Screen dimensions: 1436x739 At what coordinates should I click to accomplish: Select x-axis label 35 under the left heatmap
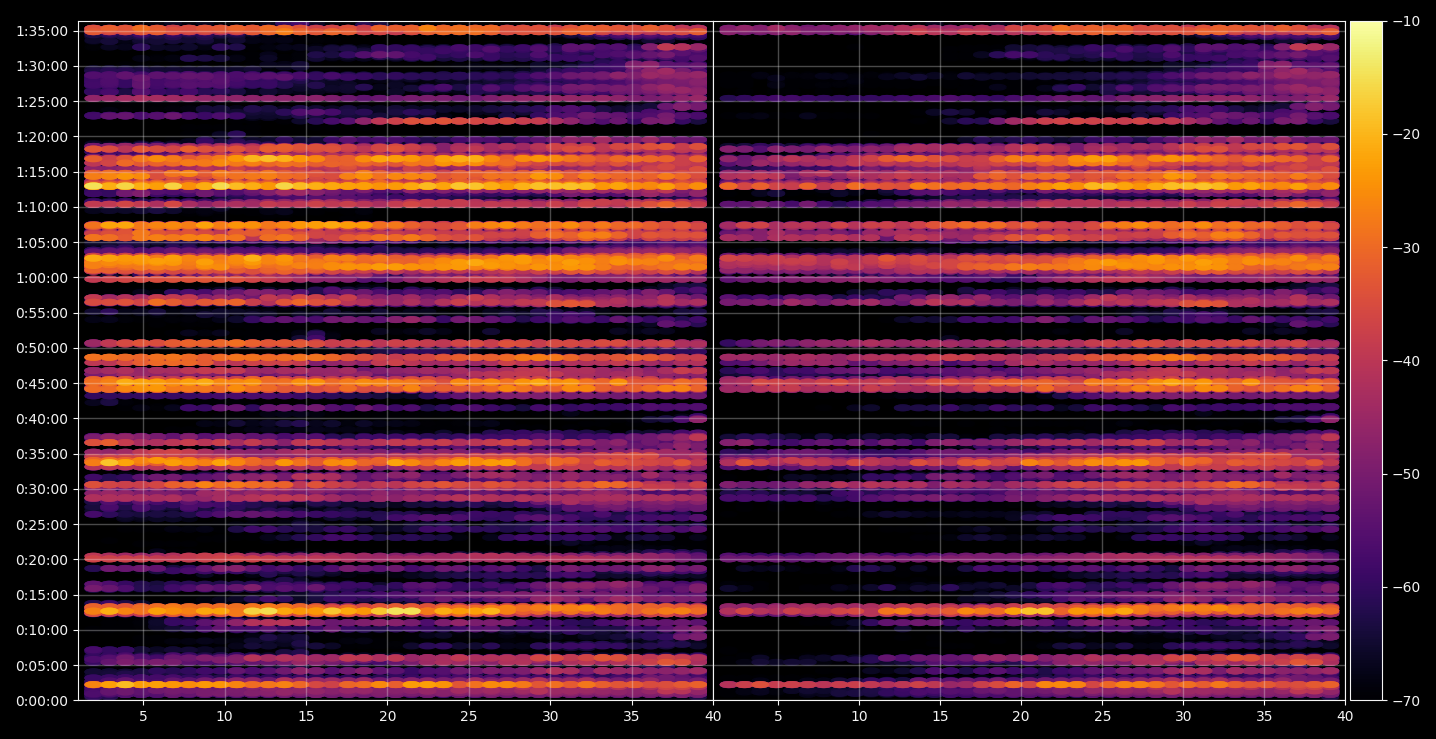[x=632, y=717]
